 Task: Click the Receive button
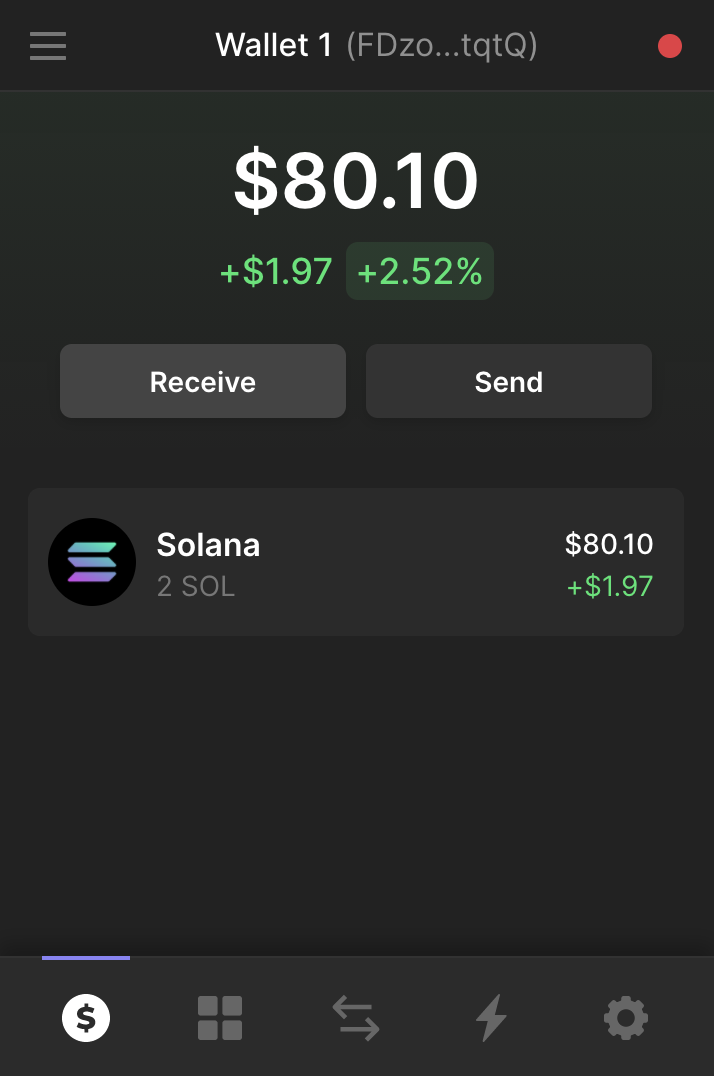pyautogui.click(x=202, y=381)
